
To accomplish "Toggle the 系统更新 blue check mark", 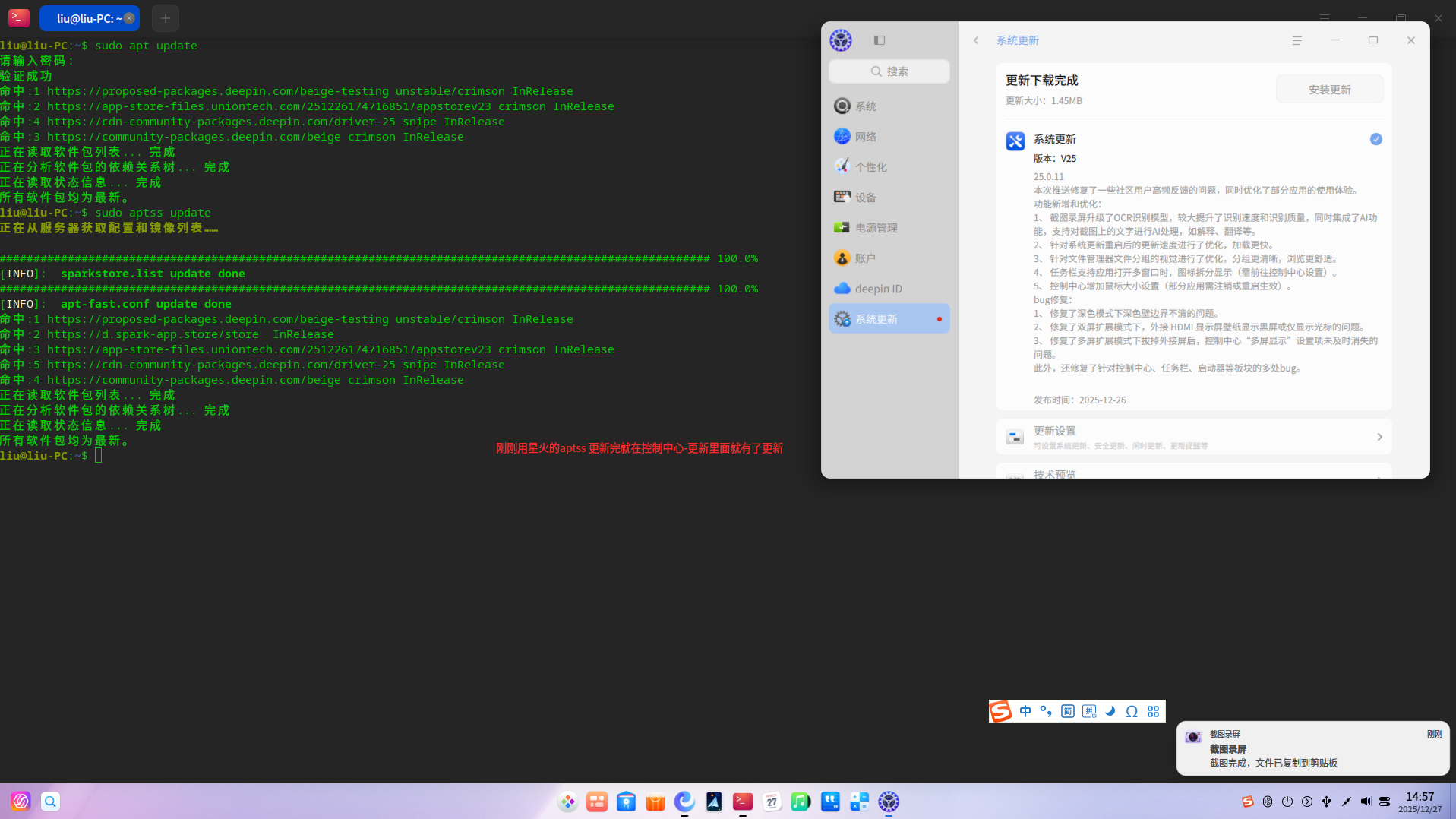I will pyautogui.click(x=1375, y=139).
